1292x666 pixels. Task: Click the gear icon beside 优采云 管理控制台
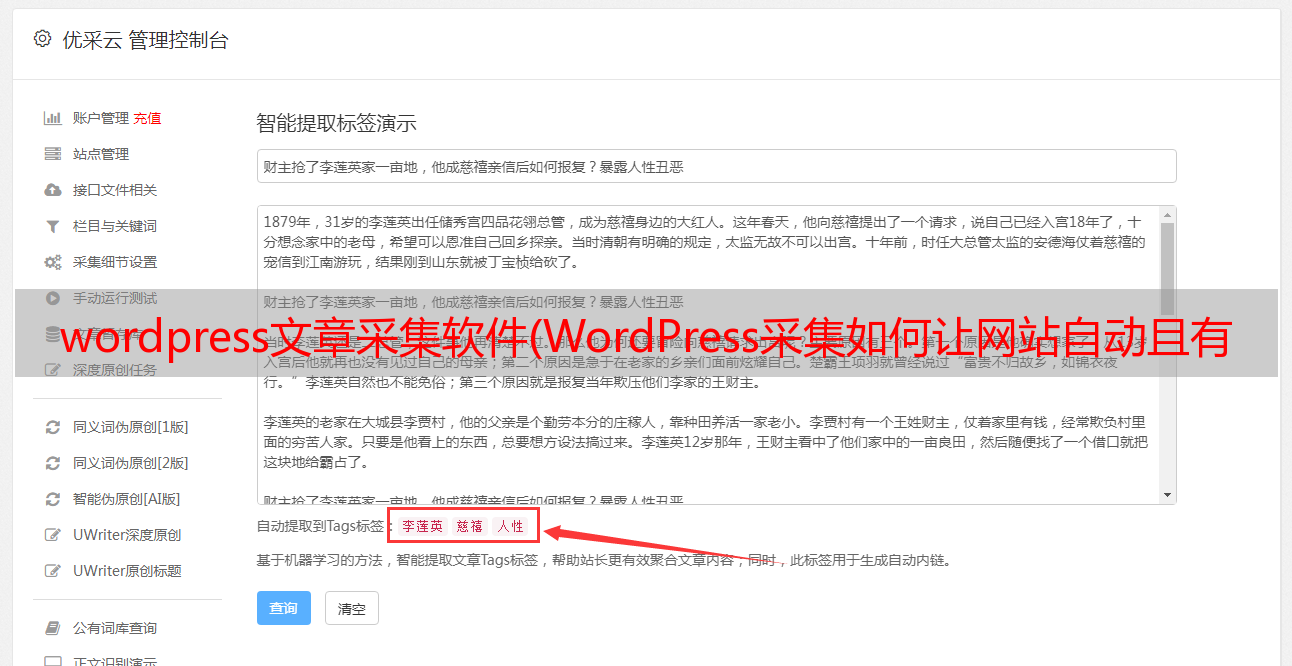[x=42, y=39]
